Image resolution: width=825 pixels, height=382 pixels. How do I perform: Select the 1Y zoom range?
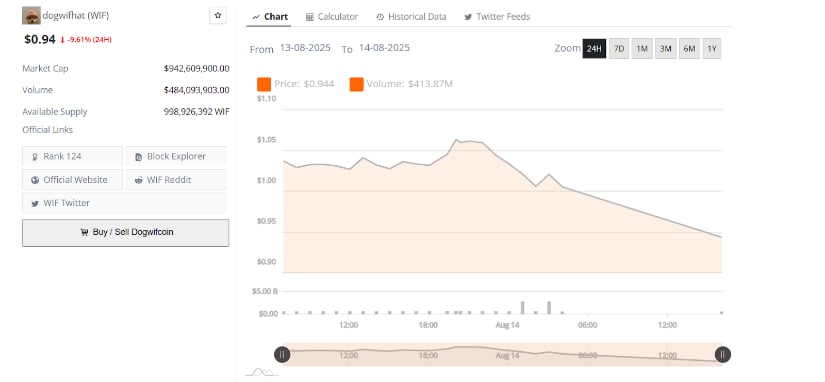(x=711, y=49)
